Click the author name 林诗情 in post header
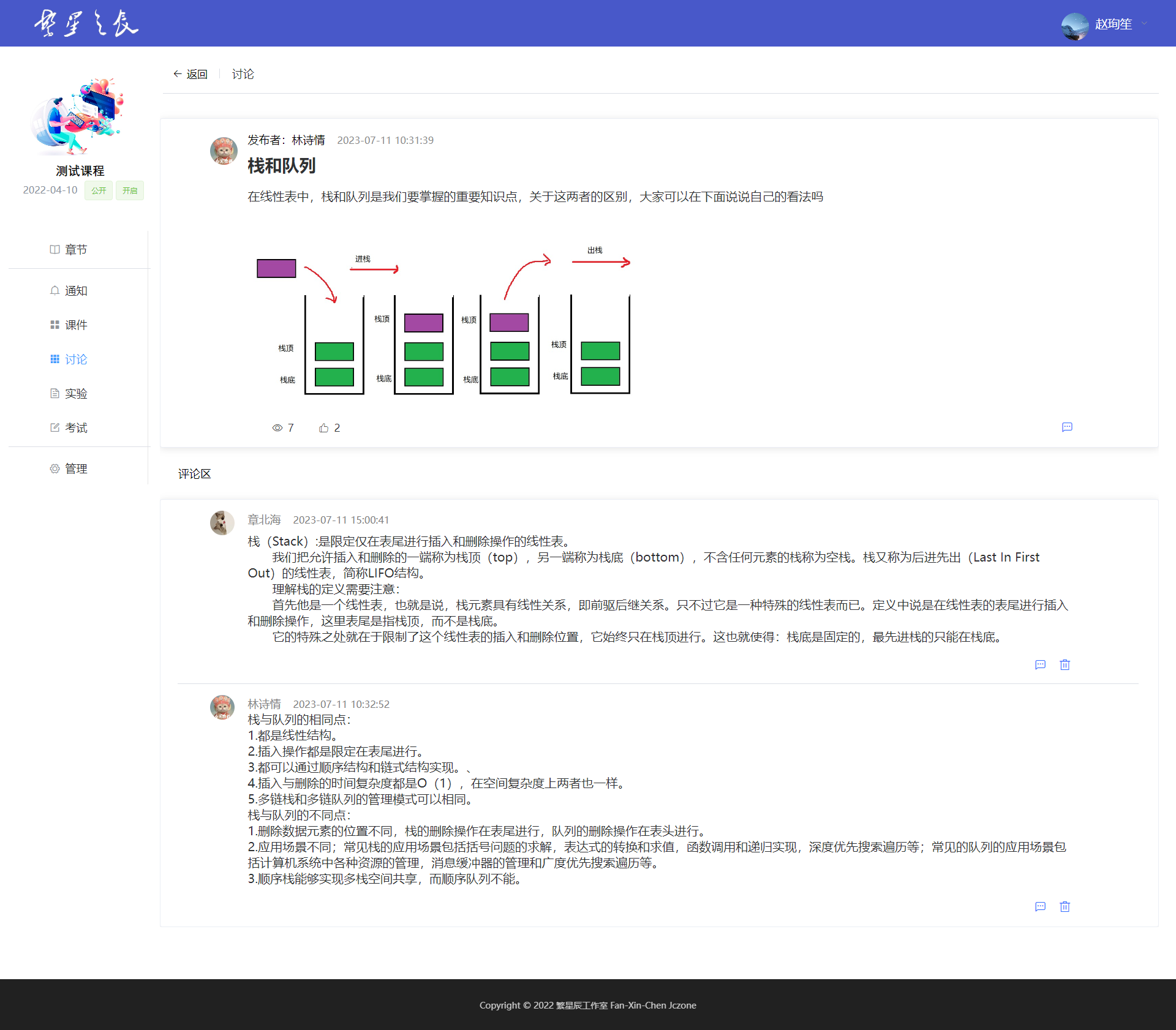The image size is (1176, 1030). tap(308, 140)
